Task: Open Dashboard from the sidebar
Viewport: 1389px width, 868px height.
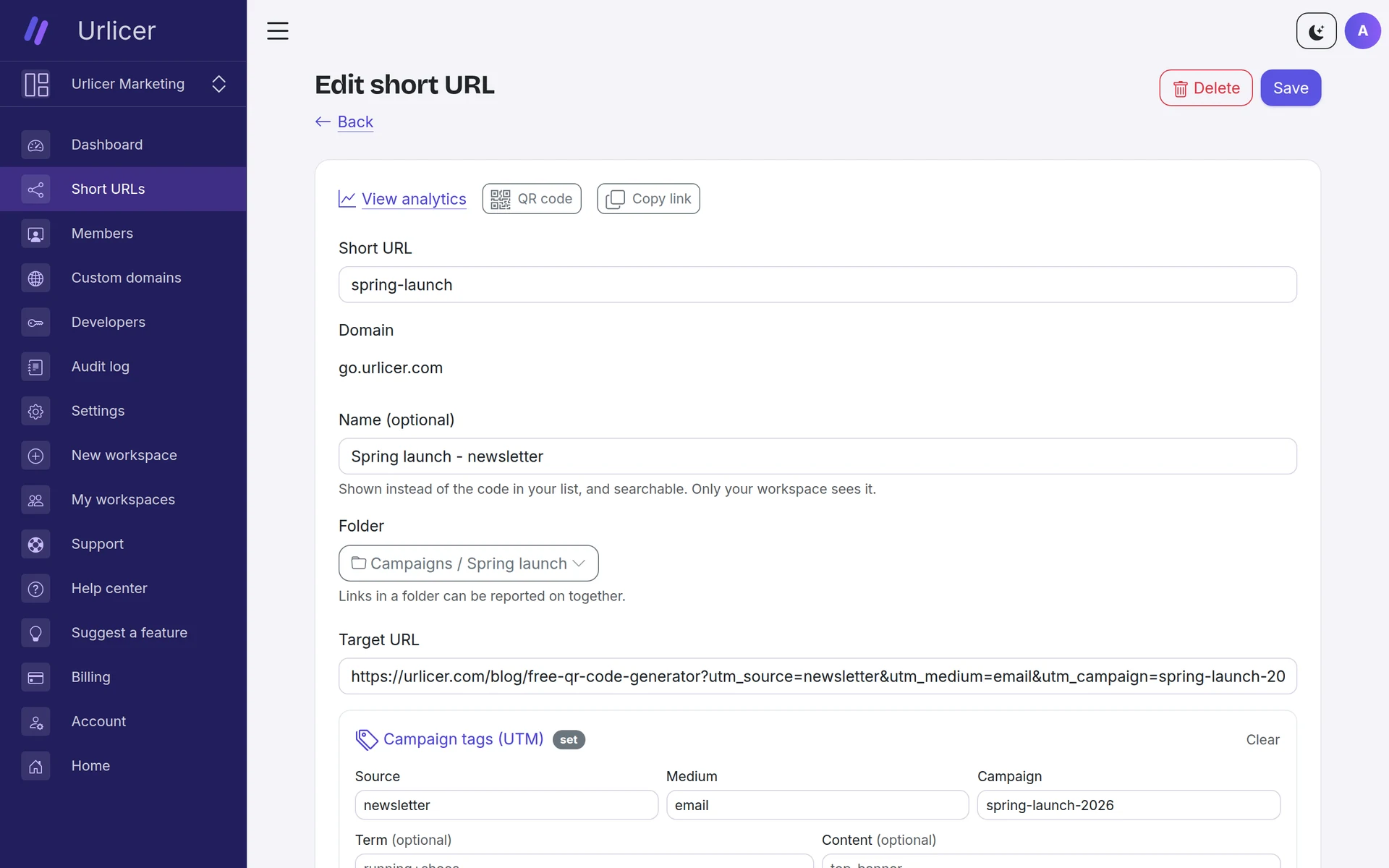Action: (123, 145)
